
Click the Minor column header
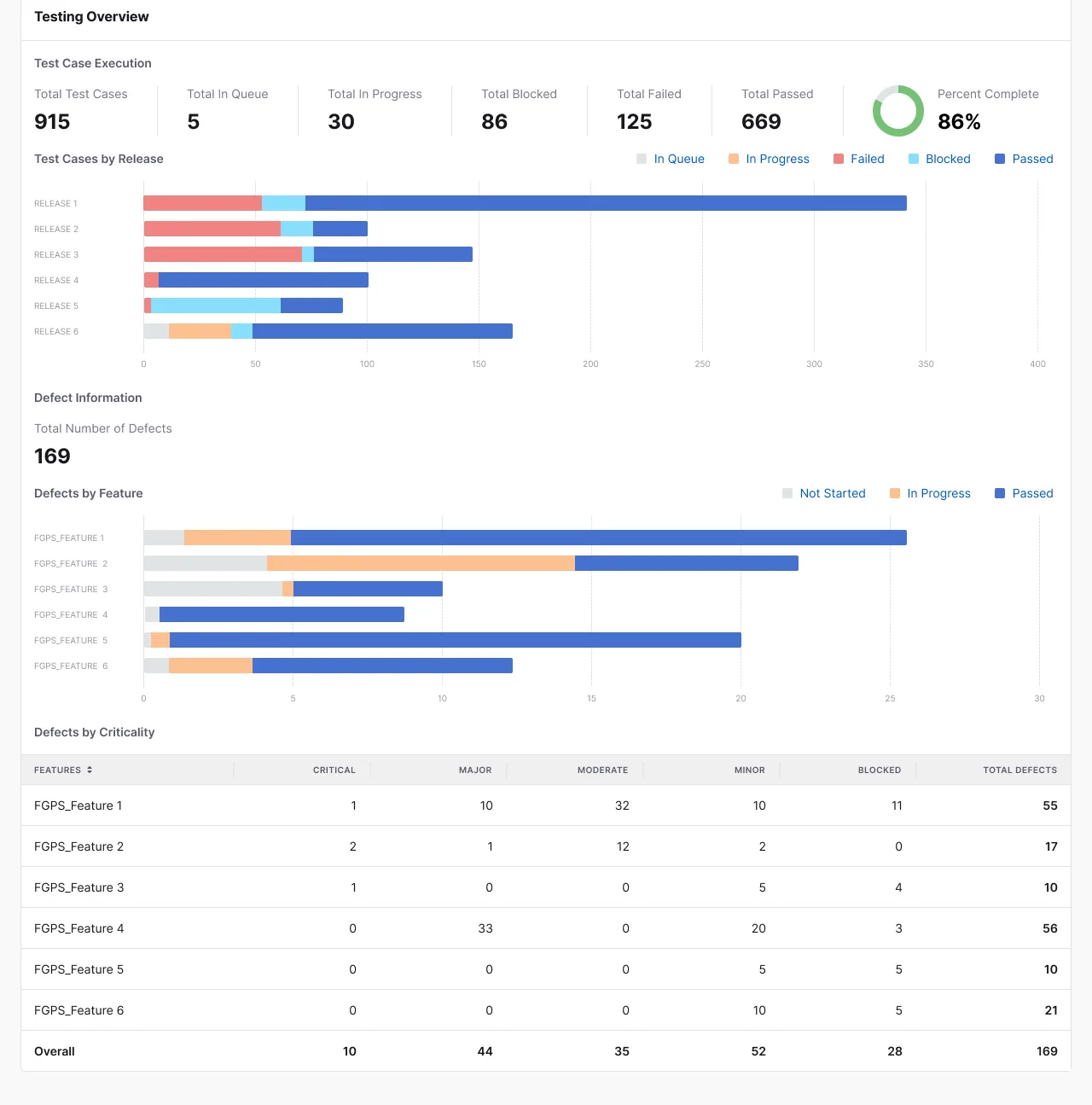pos(750,770)
